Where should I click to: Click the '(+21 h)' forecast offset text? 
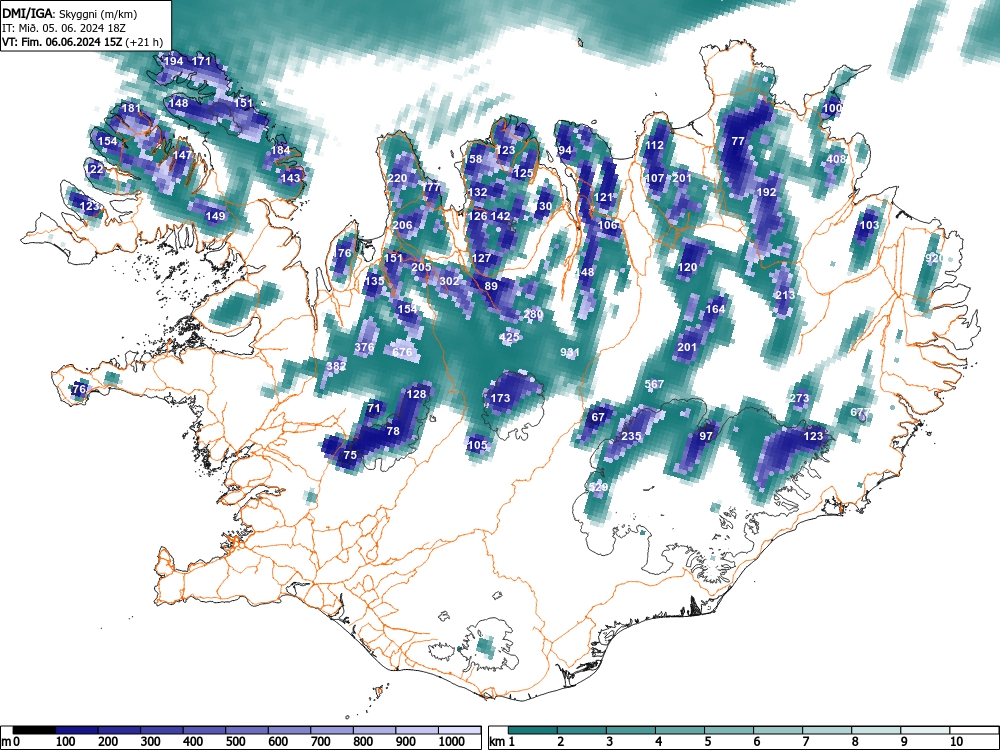tap(145, 42)
